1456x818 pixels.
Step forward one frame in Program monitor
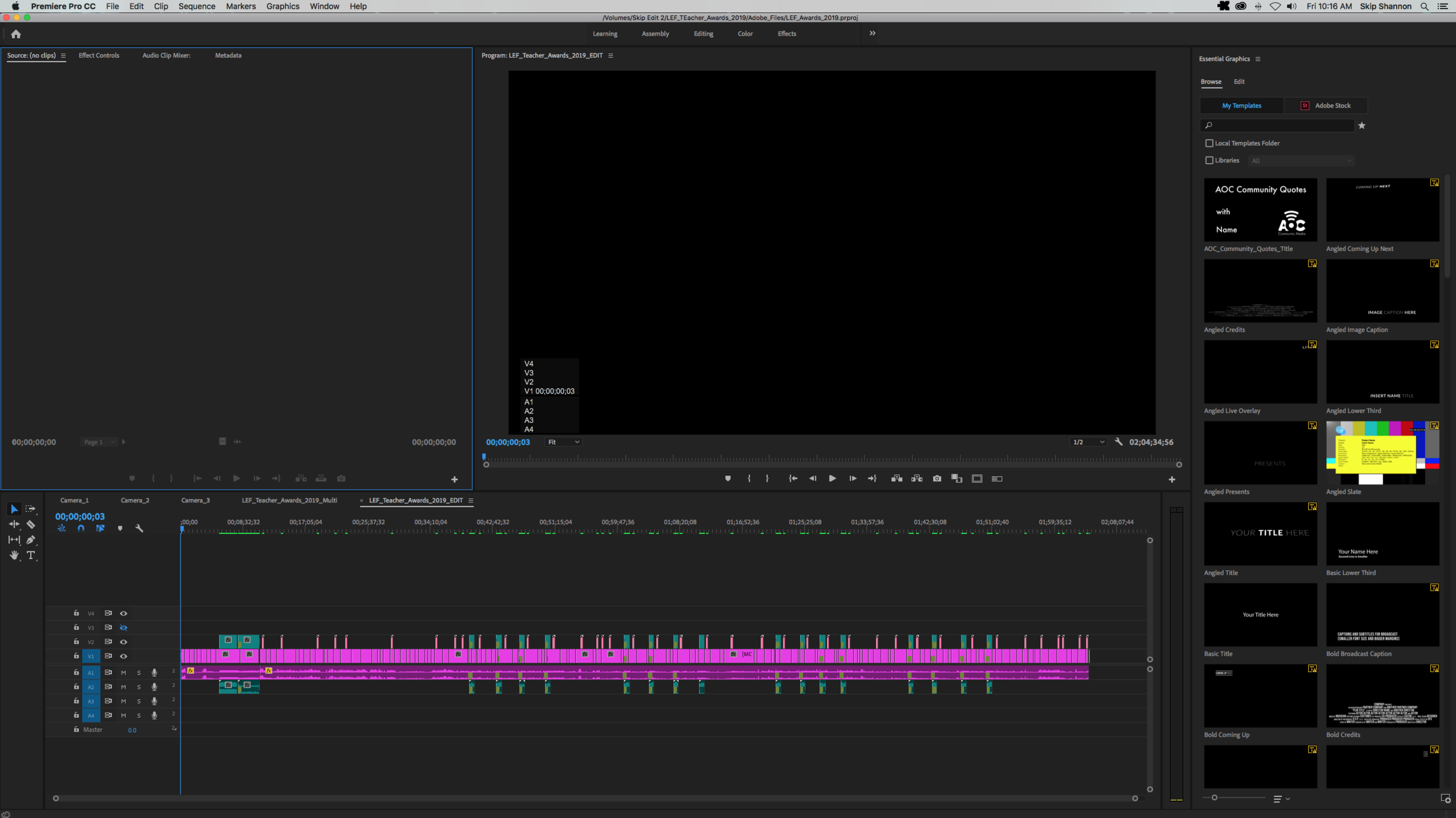(853, 479)
